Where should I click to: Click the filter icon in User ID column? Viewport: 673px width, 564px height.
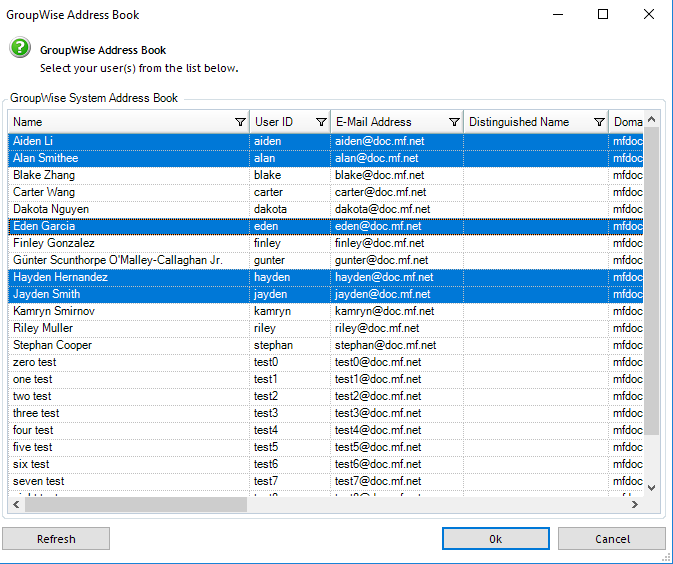321,122
